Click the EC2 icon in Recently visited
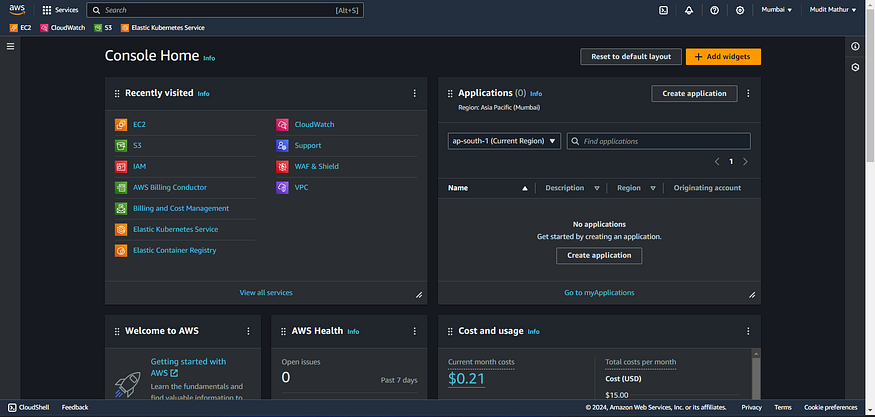The image size is (875, 417). click(x=121, y=124)
